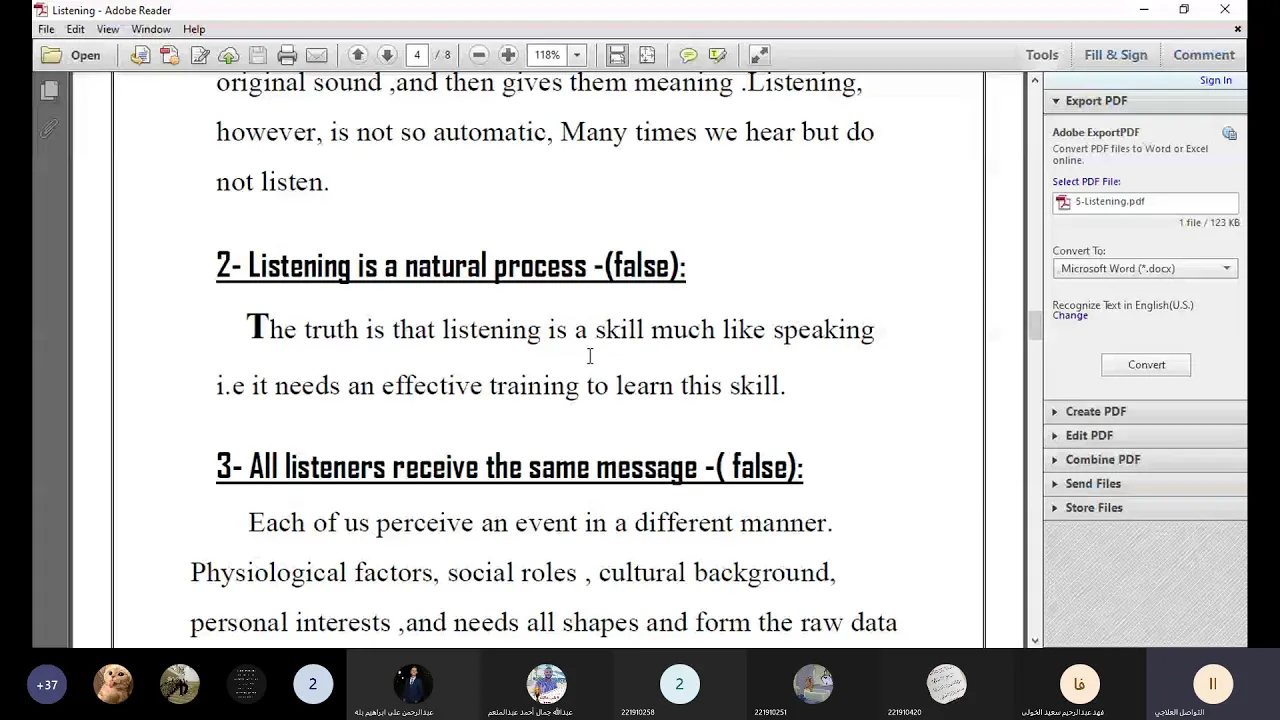Toggle read mode with the arrows icon
Screen dimensions: 1280x720
(760, 55)
